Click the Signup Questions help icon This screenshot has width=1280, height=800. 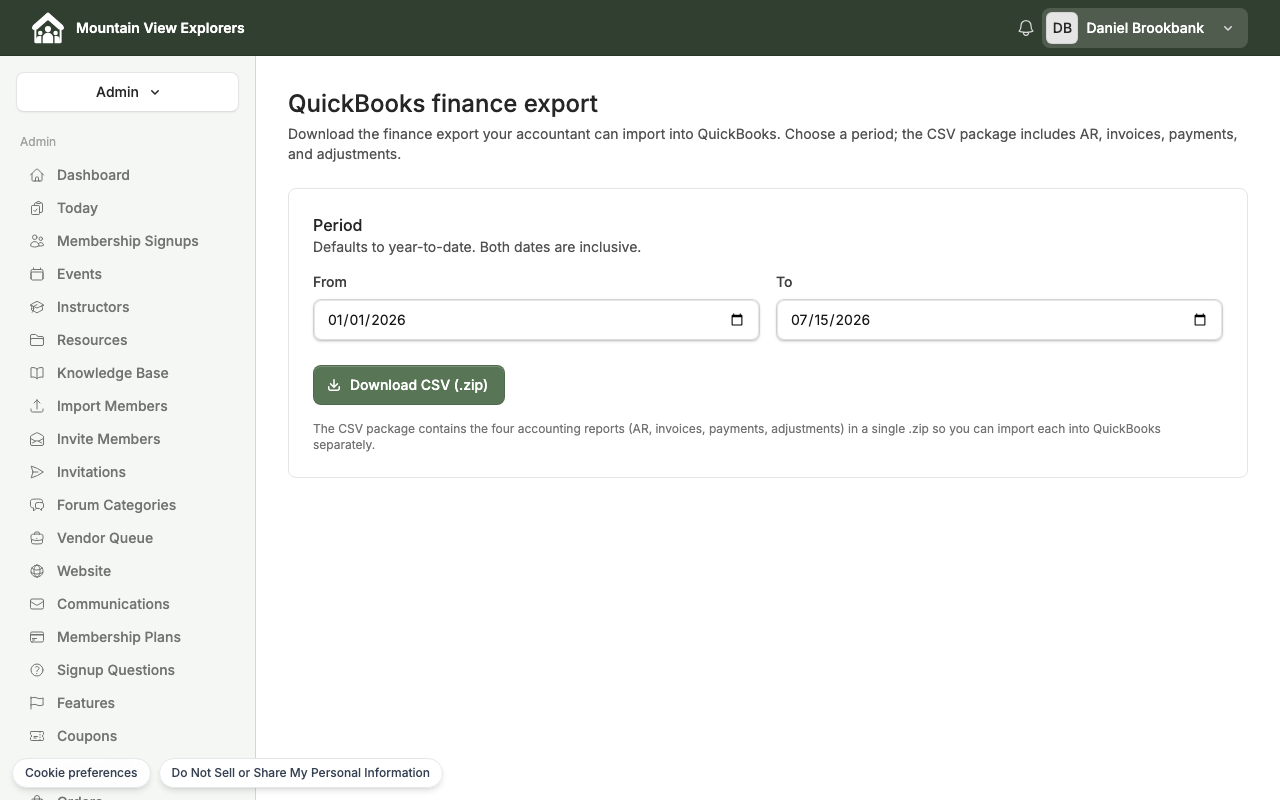[37, 670]
